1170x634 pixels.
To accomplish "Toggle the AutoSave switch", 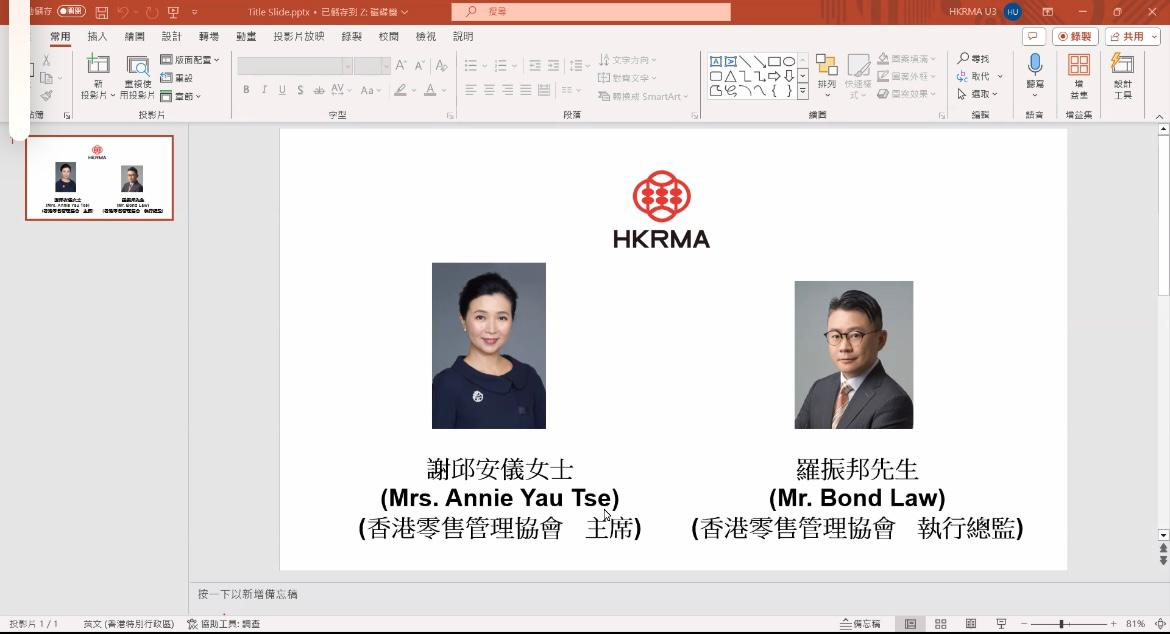I will coord(71,11).
